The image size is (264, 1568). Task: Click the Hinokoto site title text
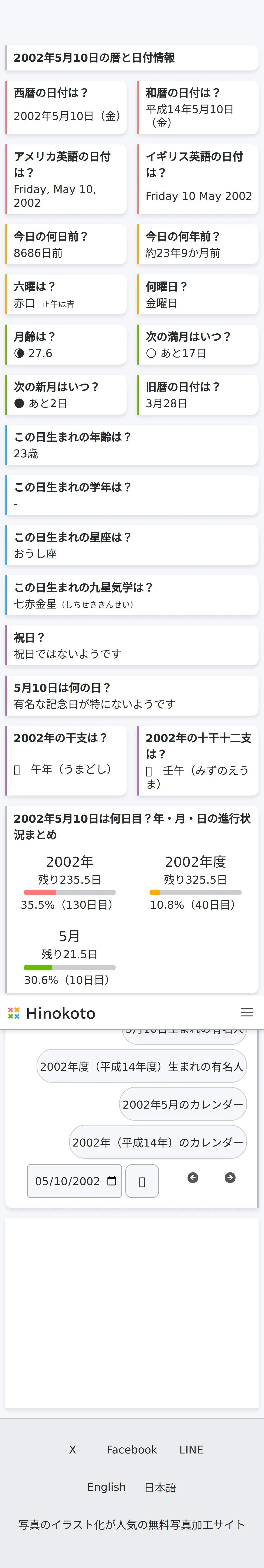61,1012
